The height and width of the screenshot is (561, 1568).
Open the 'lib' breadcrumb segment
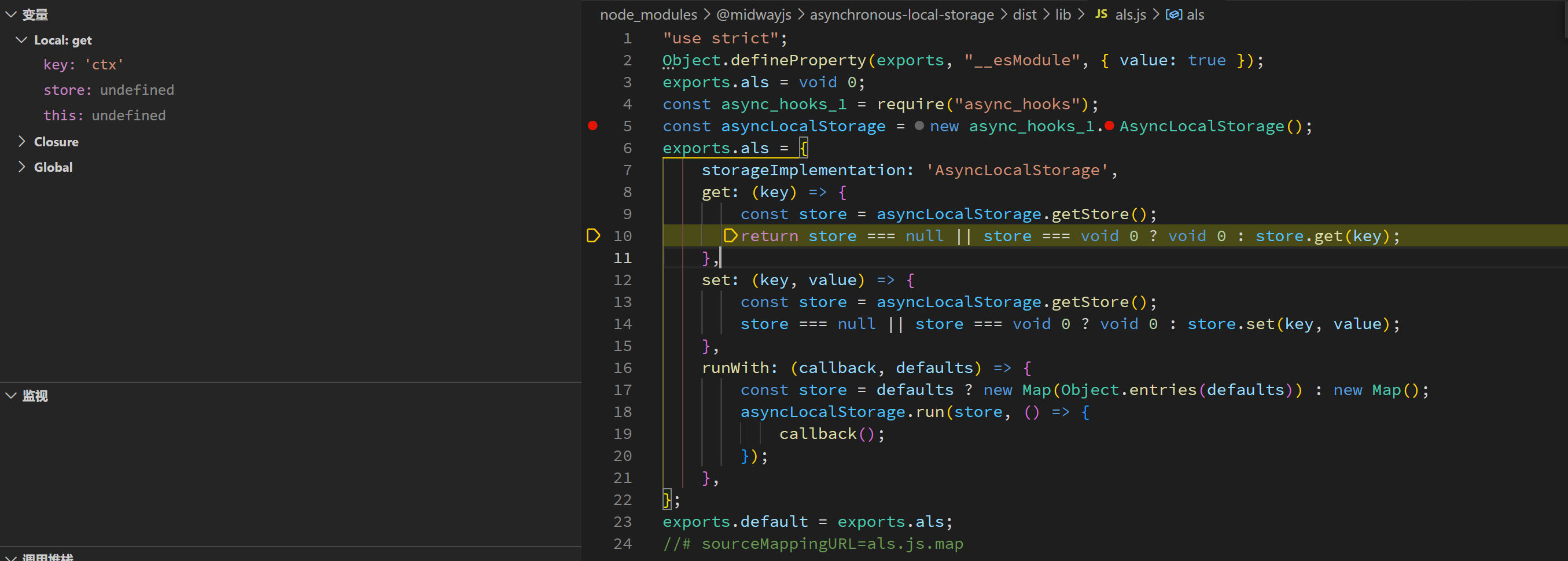(1063, 14)
